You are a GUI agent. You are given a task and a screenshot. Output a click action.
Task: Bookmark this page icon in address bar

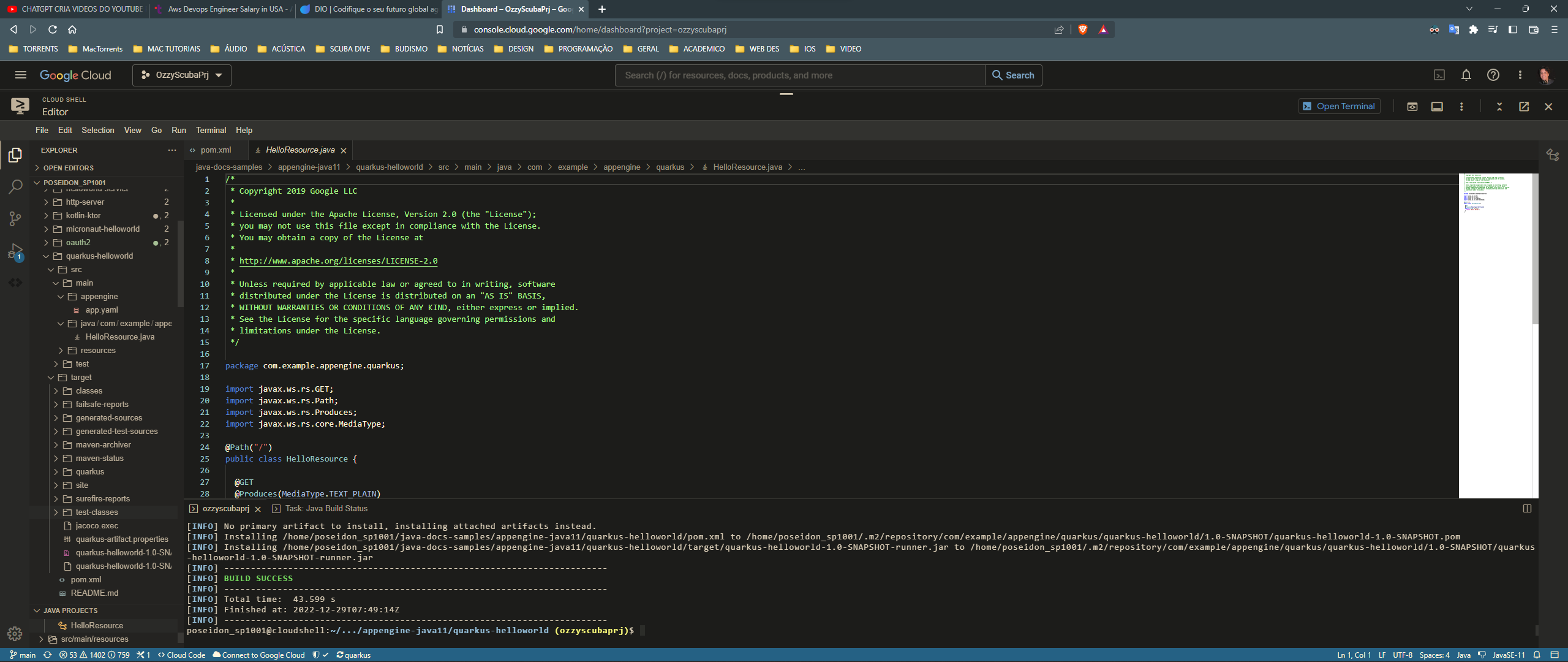point(440,29)
